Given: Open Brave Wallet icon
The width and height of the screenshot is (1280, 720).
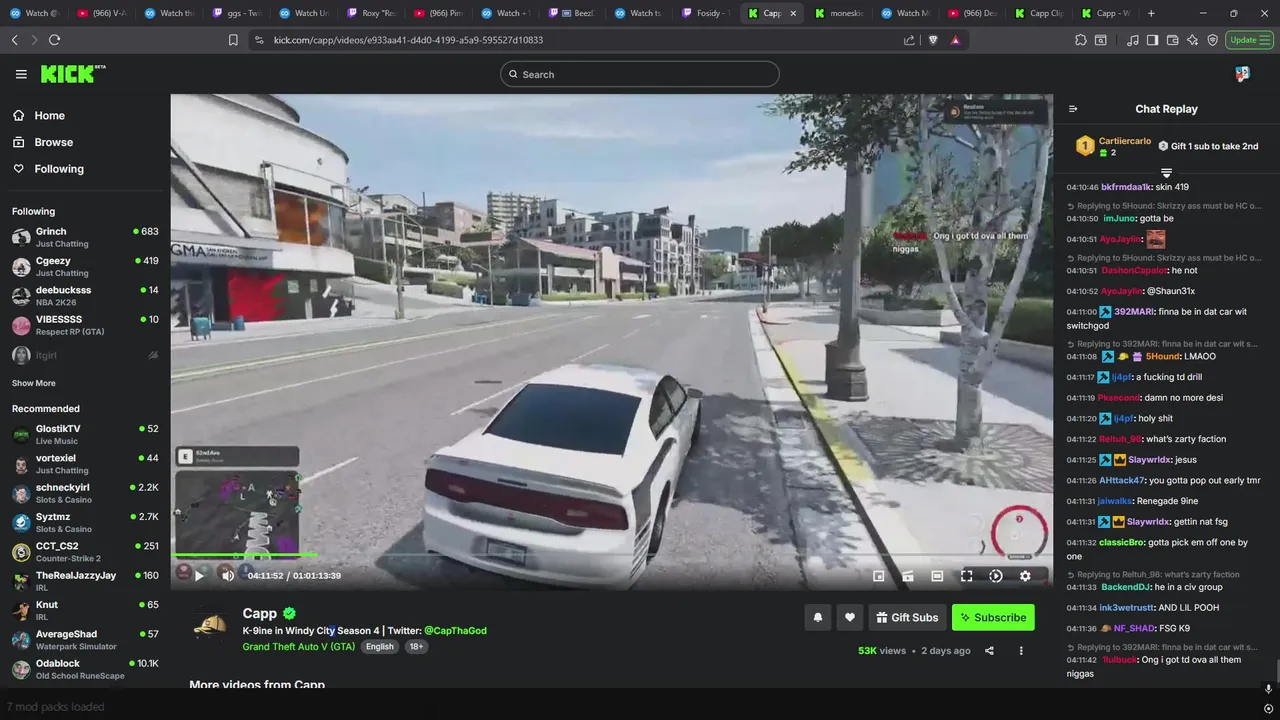Looking at the screenshot, I should click(x=1173, y=40).
